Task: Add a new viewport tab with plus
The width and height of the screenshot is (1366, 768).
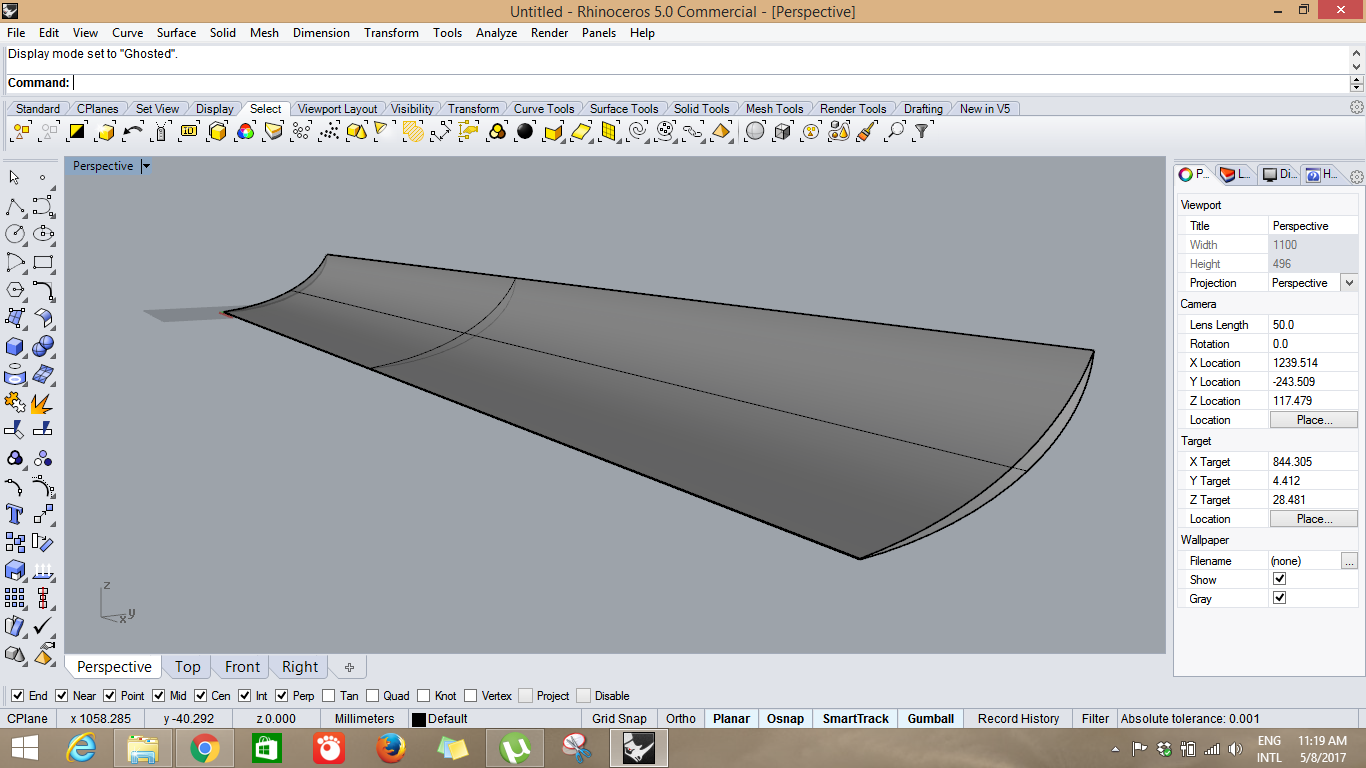Action: (x=349, y=667)
